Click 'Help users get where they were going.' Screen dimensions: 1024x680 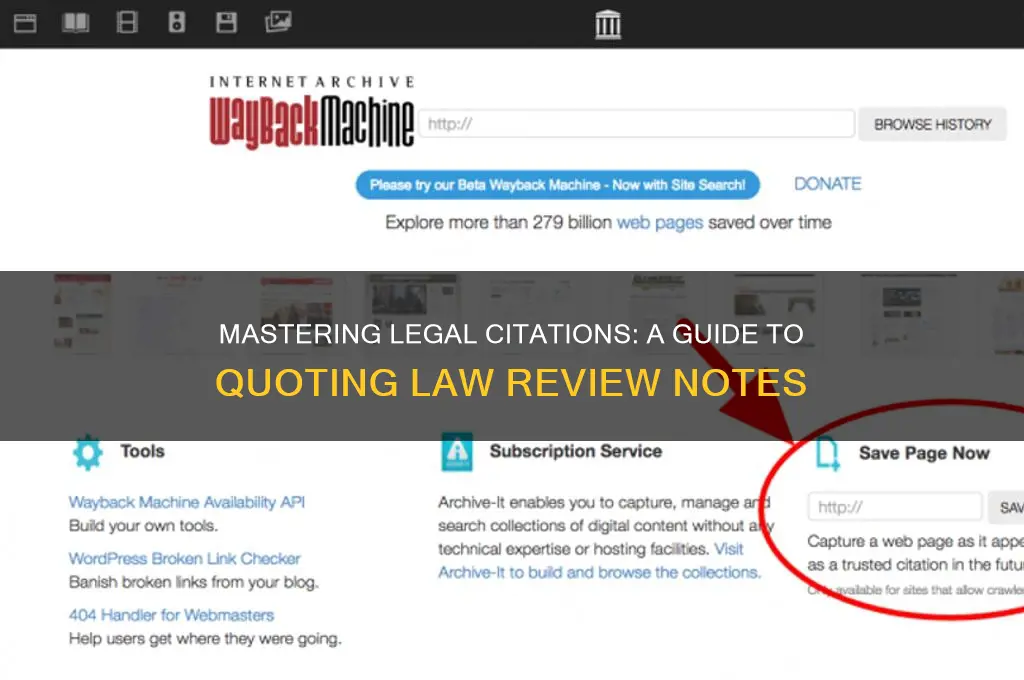[x=205, y=639]
